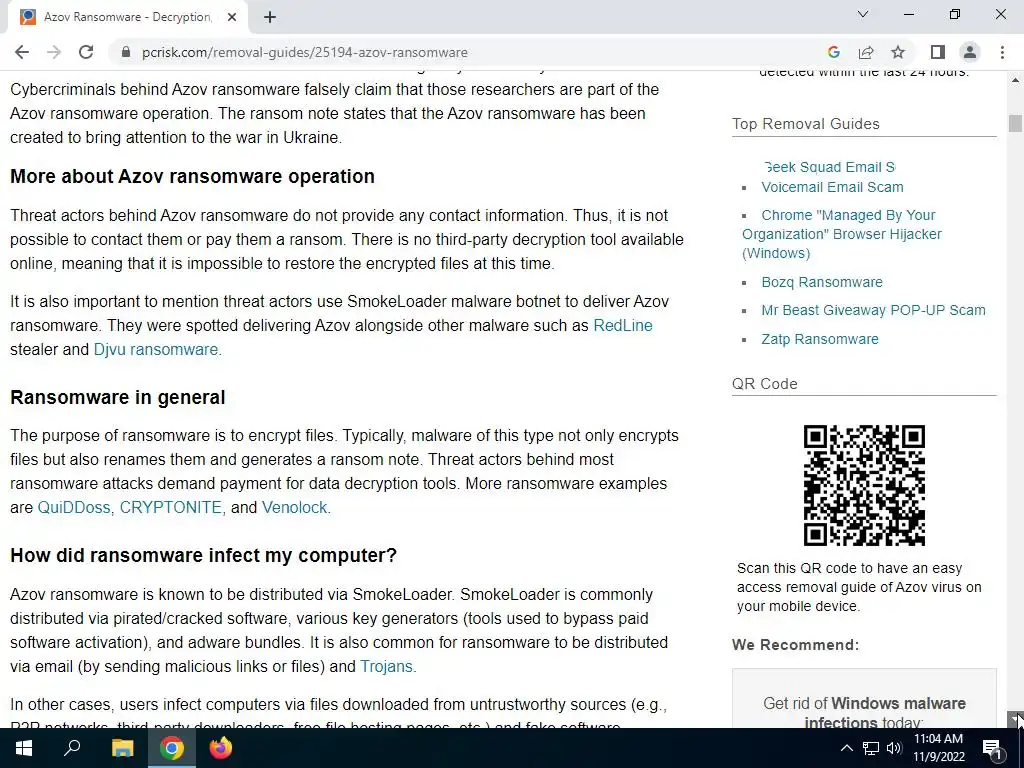The width and height of the screenshot is (1024, 768).
Task: Bookmark this page with the star
Action: coord(898,52)
